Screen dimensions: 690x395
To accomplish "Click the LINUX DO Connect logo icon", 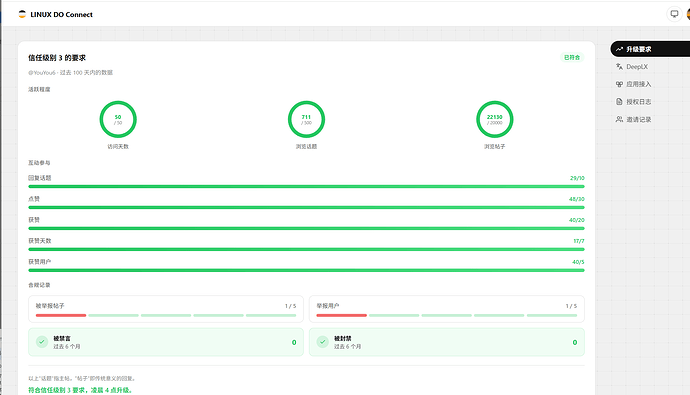I will [22, 14].
